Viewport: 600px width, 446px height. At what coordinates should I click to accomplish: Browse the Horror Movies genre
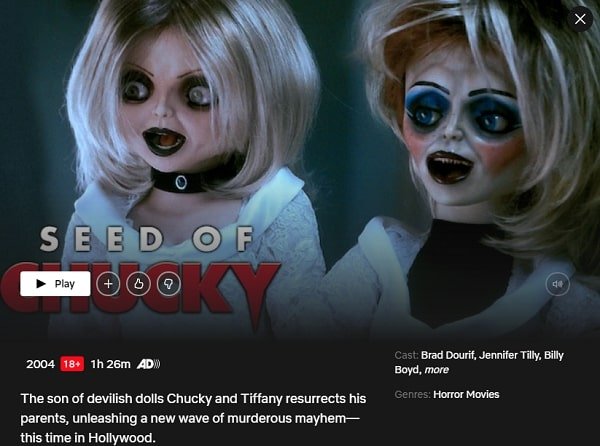(x=466, y=394)
